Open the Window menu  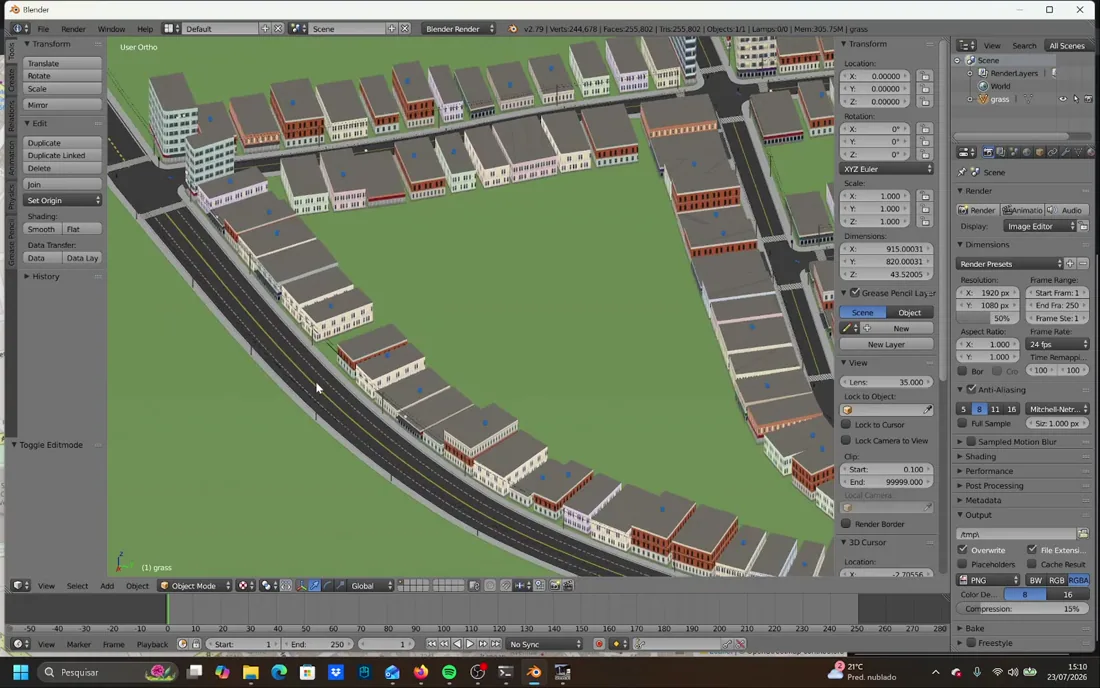(x=111, y=29)
